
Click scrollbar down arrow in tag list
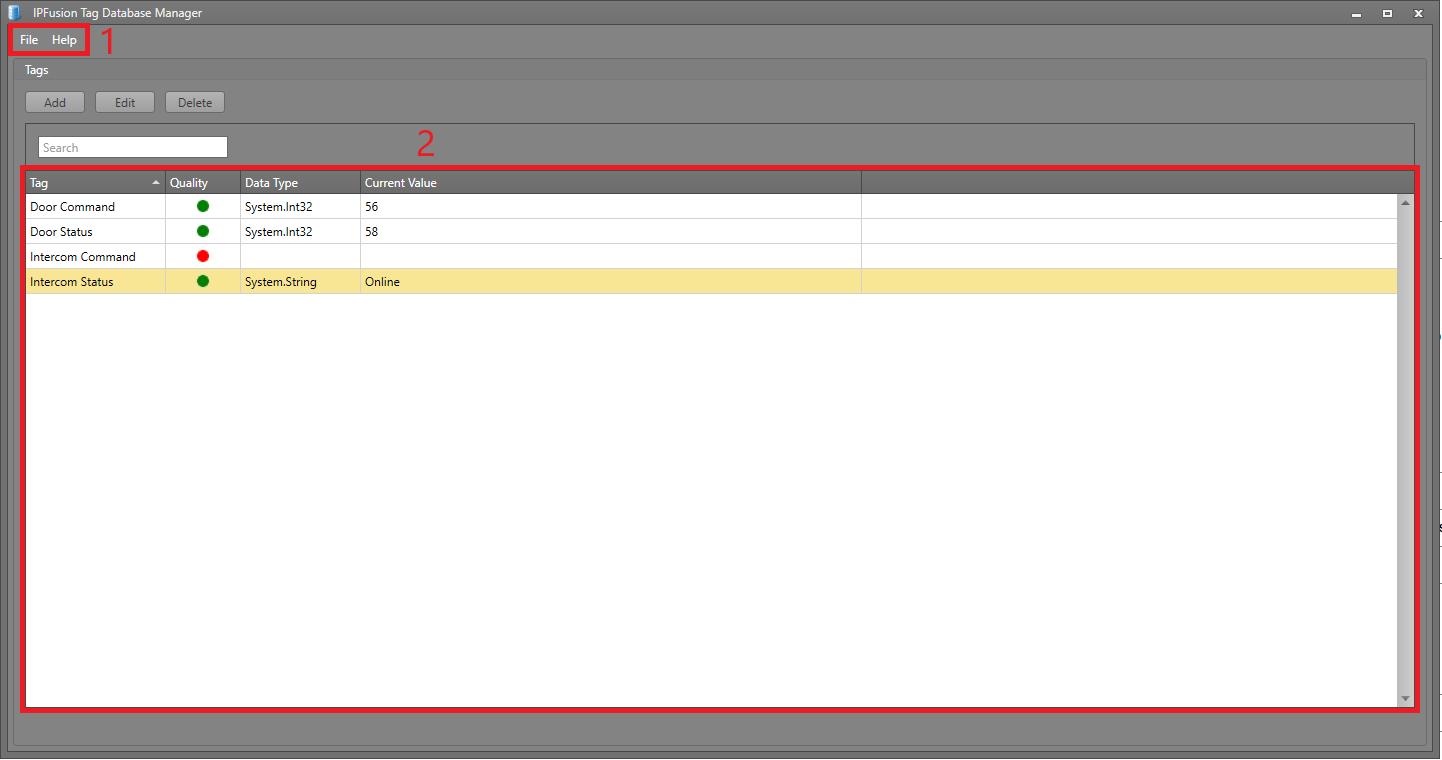coord(1405,698)
